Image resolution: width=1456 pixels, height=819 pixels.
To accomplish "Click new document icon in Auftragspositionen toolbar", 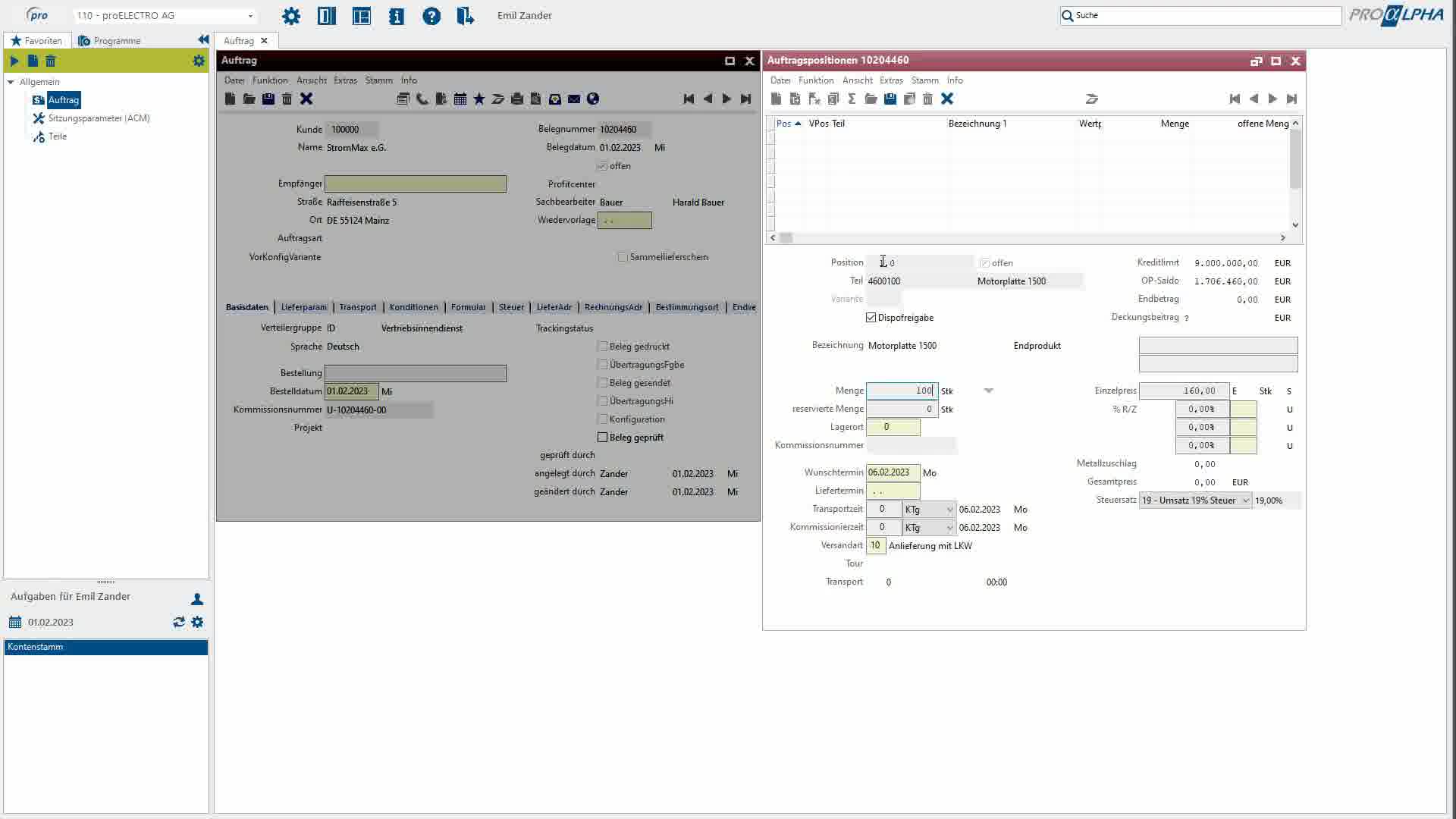I will point(776,99).
